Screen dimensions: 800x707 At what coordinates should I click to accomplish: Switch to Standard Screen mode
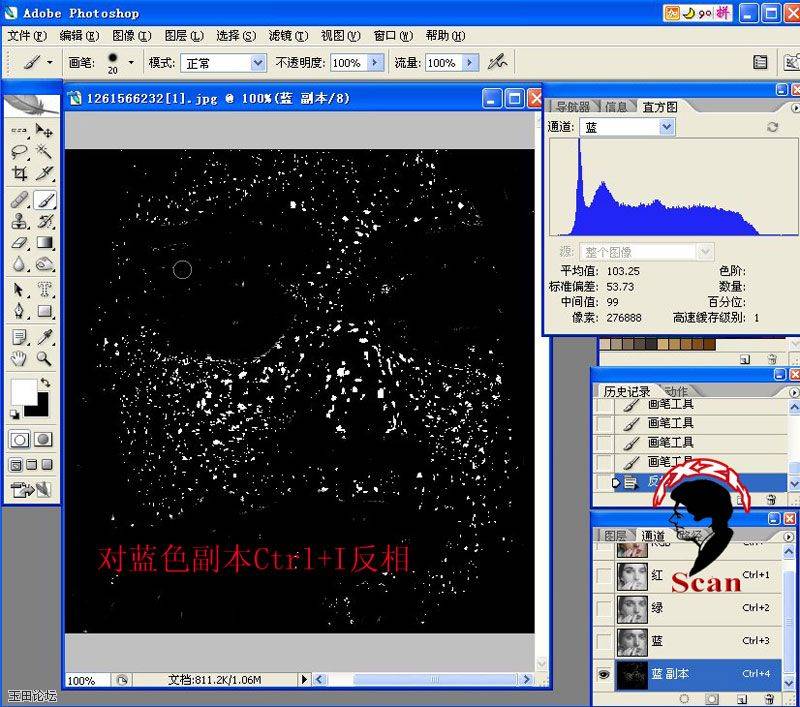pyautogui.click(x=16, y=465)
